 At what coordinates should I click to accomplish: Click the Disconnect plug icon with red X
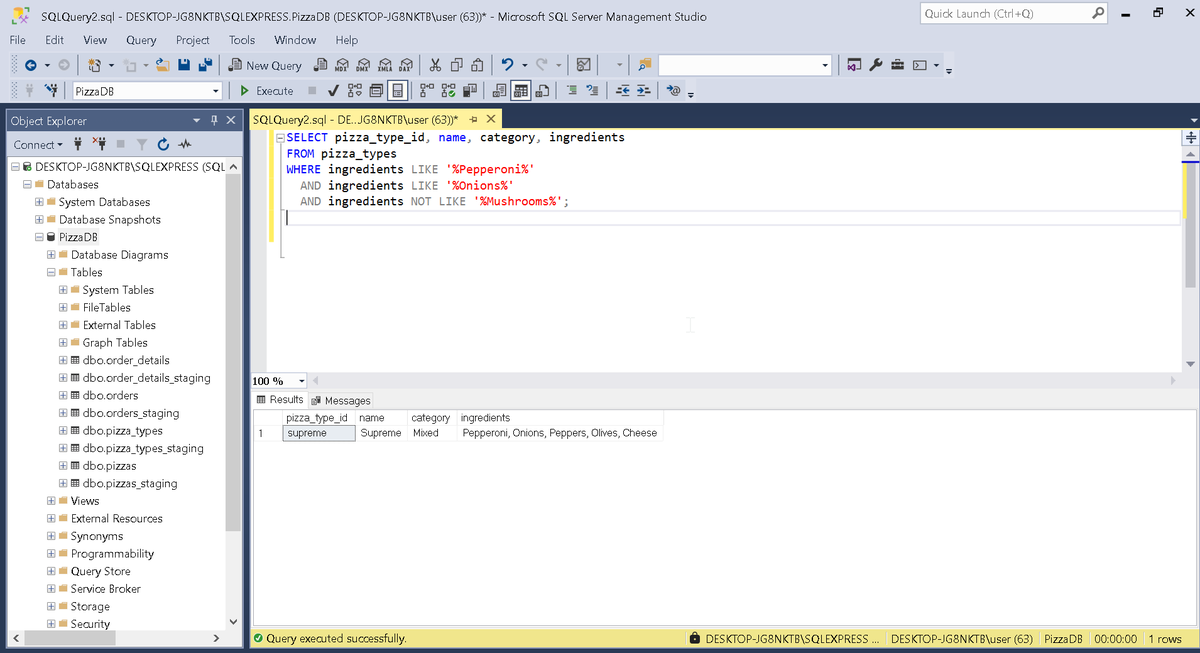tap(98, 145)
